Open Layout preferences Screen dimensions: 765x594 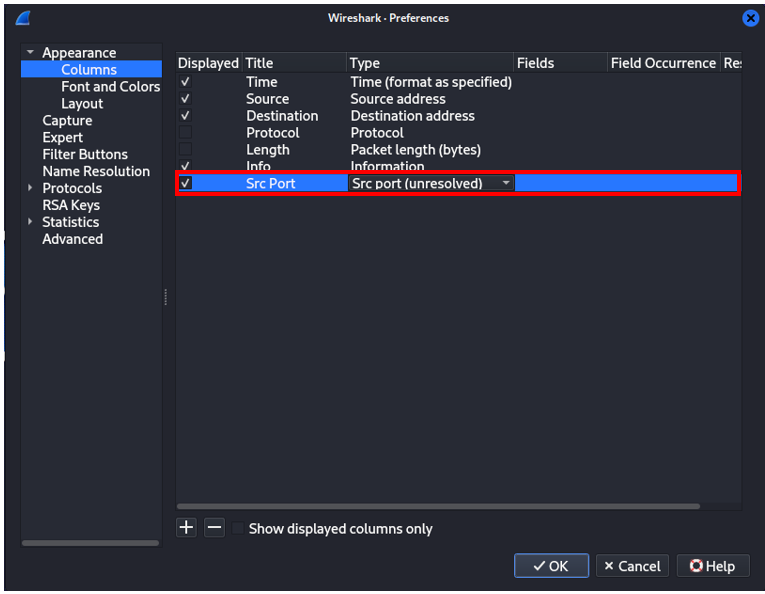(x=82, y=103)
